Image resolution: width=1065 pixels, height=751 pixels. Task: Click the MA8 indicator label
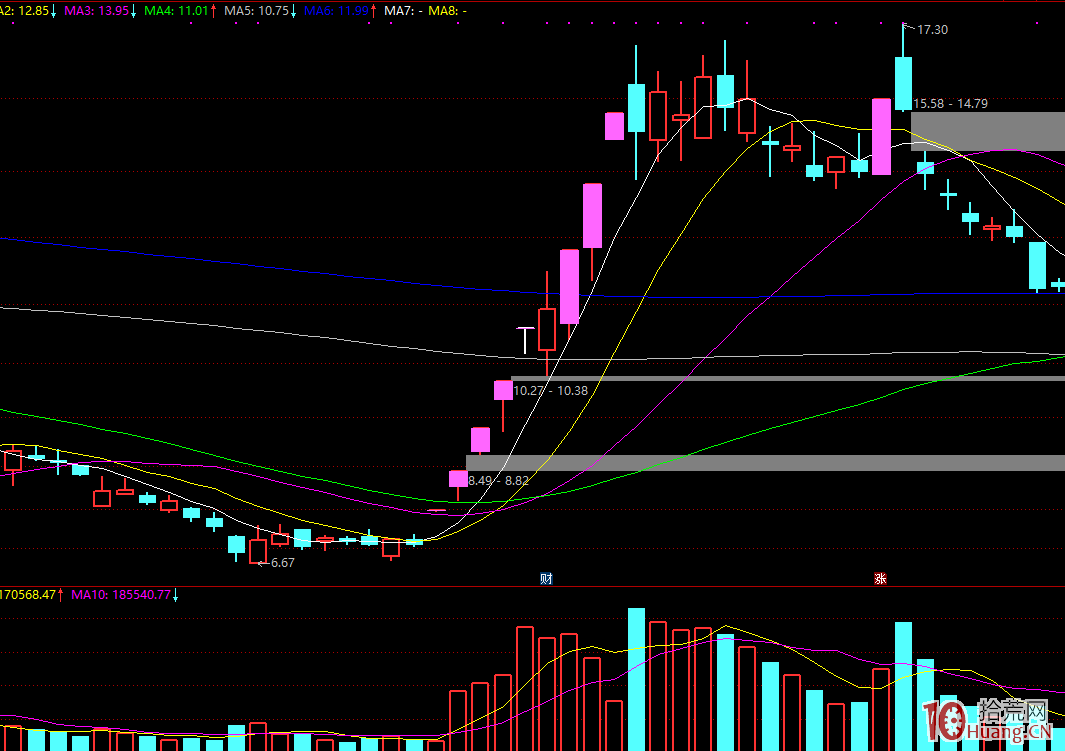click(447, 11)
